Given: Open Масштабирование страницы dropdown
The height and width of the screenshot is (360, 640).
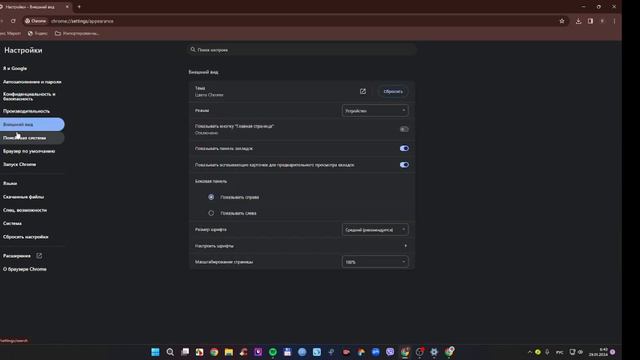Looking at the screenshot, I should (375, 262).
